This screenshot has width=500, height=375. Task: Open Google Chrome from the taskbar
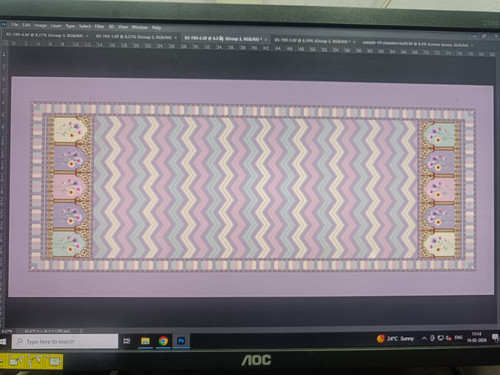[x=163, y=341]
